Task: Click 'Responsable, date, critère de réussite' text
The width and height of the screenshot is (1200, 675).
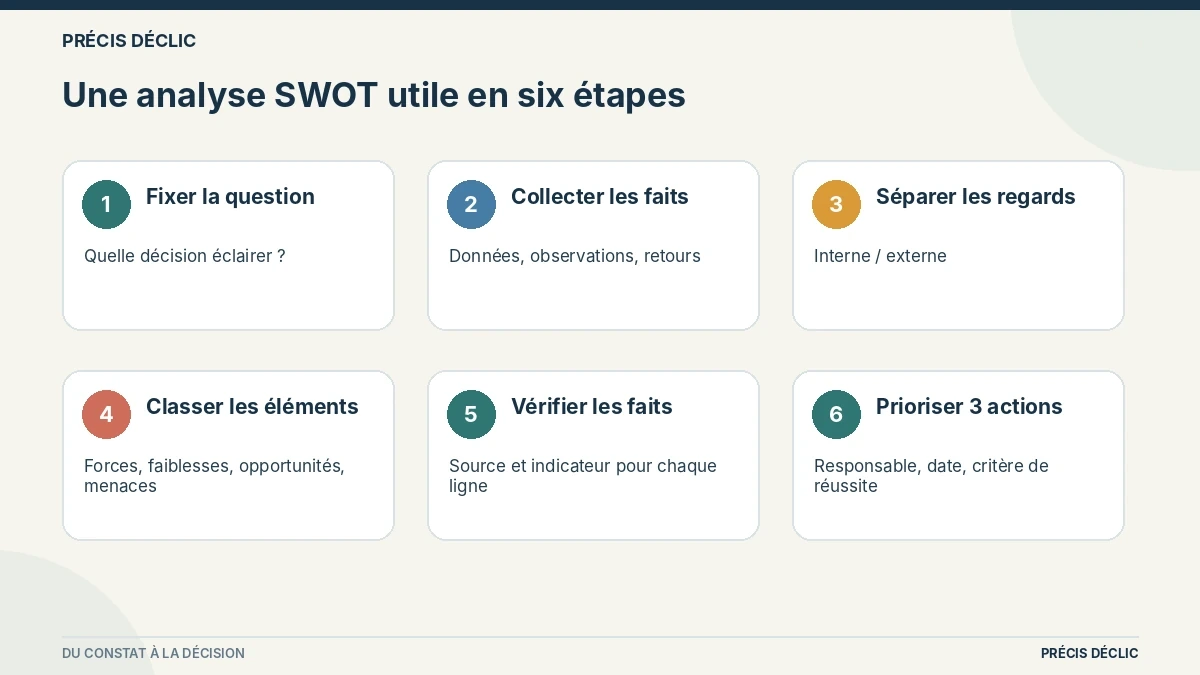Action: click(931, 476)
